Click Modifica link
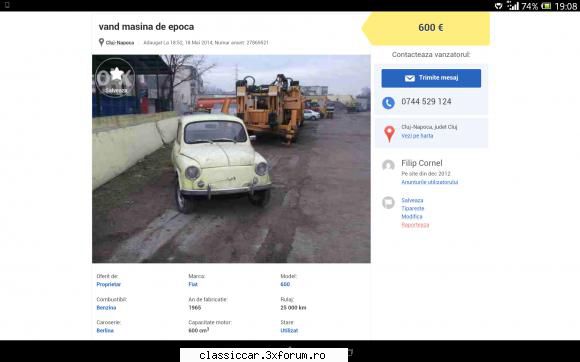Screen dimensions: 580x362 pos(412,217)
